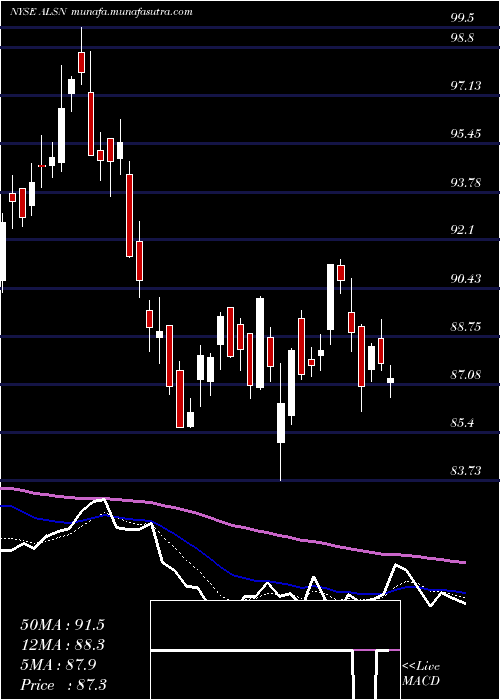Click the 12MA : 88.3 readout
500x700 pixels.
[x=62, y=645]
